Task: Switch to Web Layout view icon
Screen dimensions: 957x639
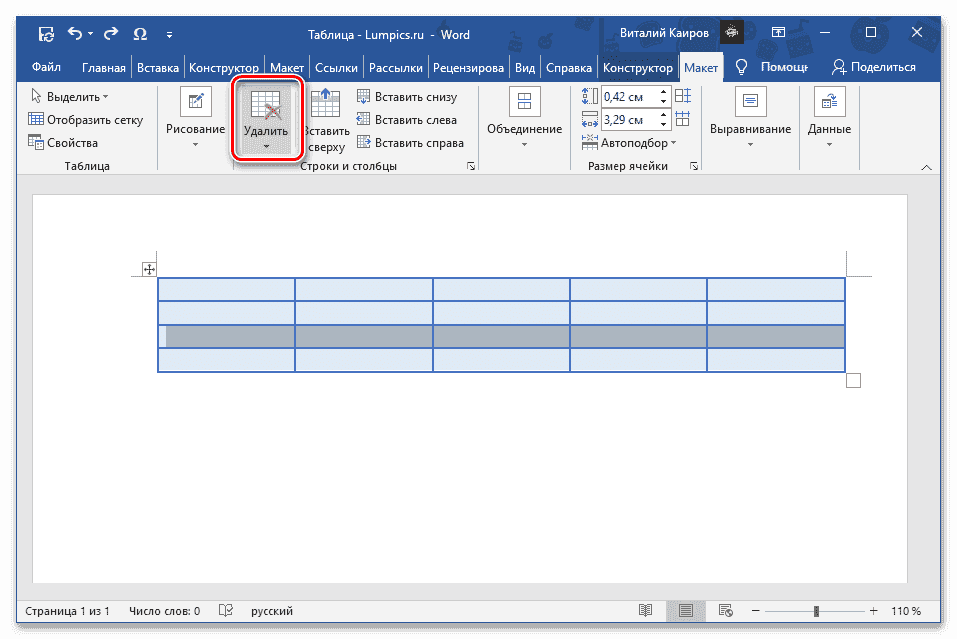Action: pyautogui.click(x=725, y=610)
